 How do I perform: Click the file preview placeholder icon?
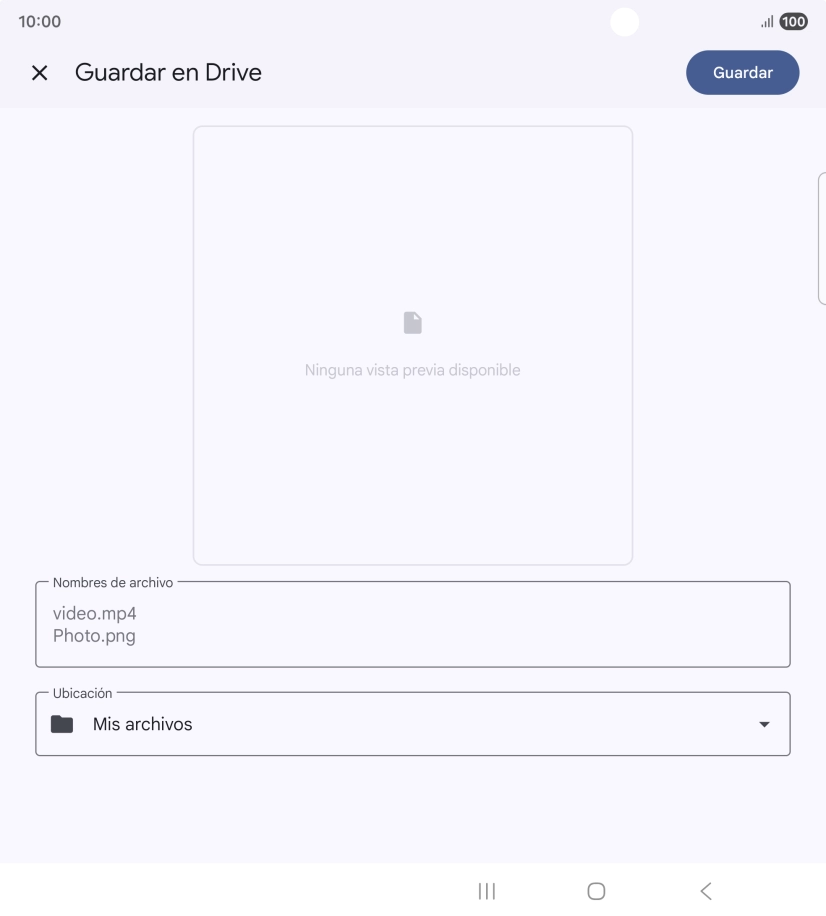click(x=412, y=322)
